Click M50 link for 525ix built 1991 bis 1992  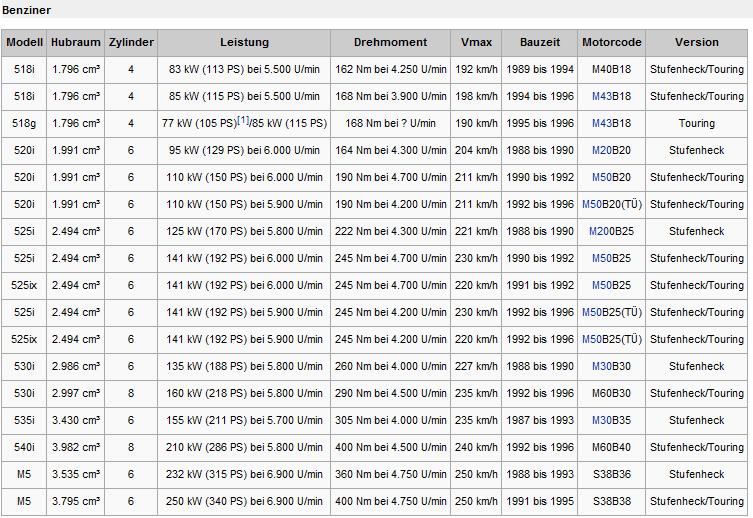tap(601, 285)
